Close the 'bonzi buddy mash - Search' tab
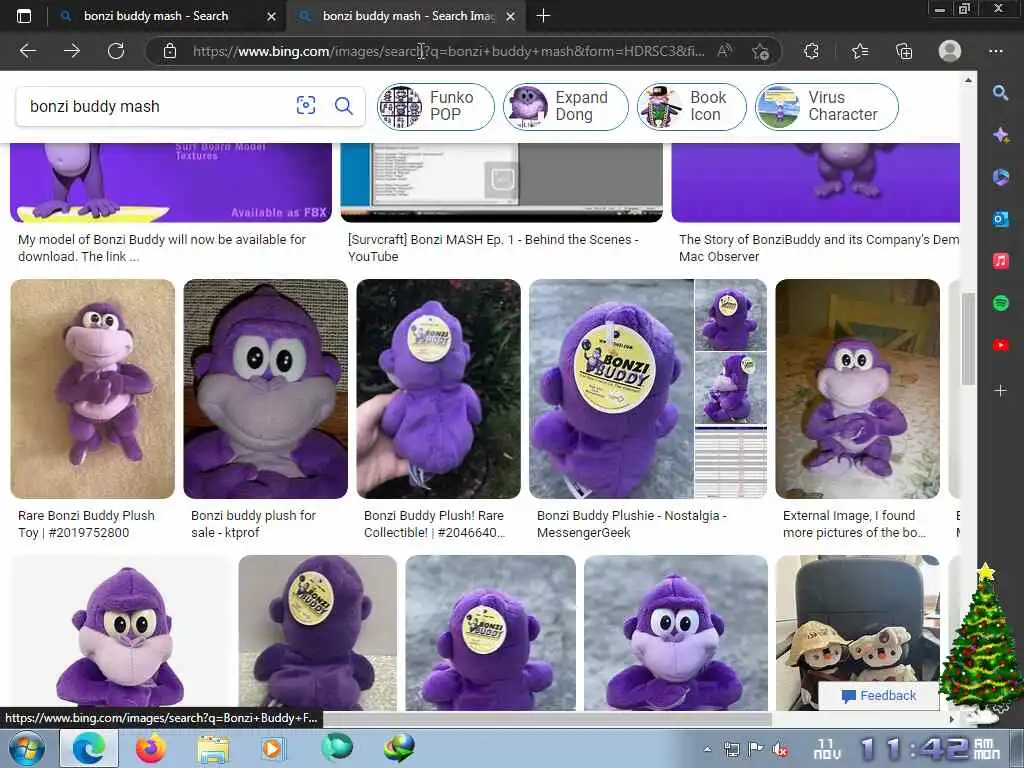Image resolution: width=1024 pixels, height=768 pixels. pyautogui.click(x=271, y=16)
